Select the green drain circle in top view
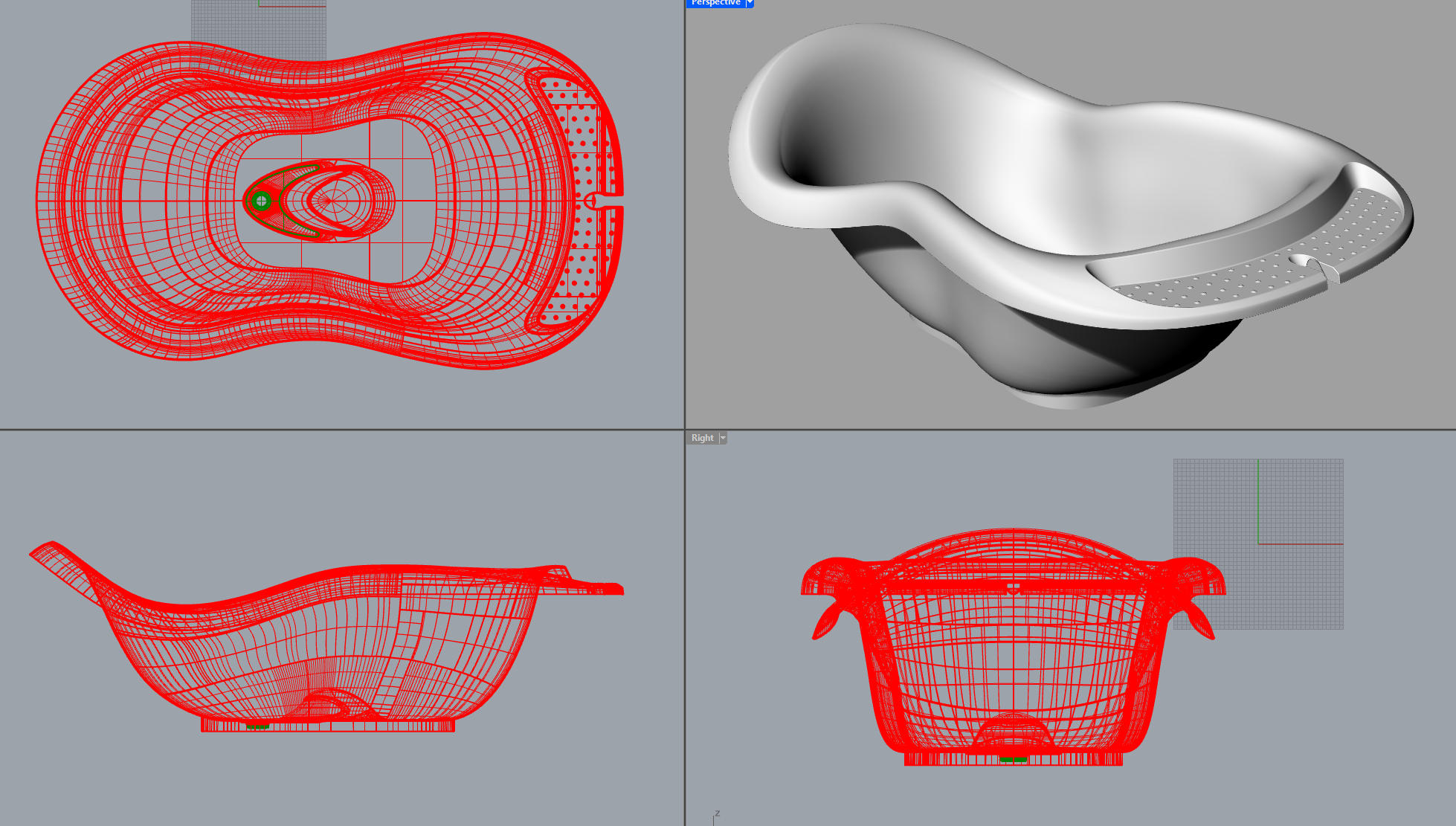This screenshot has width=1456, height=826. [x=261, y=201]
